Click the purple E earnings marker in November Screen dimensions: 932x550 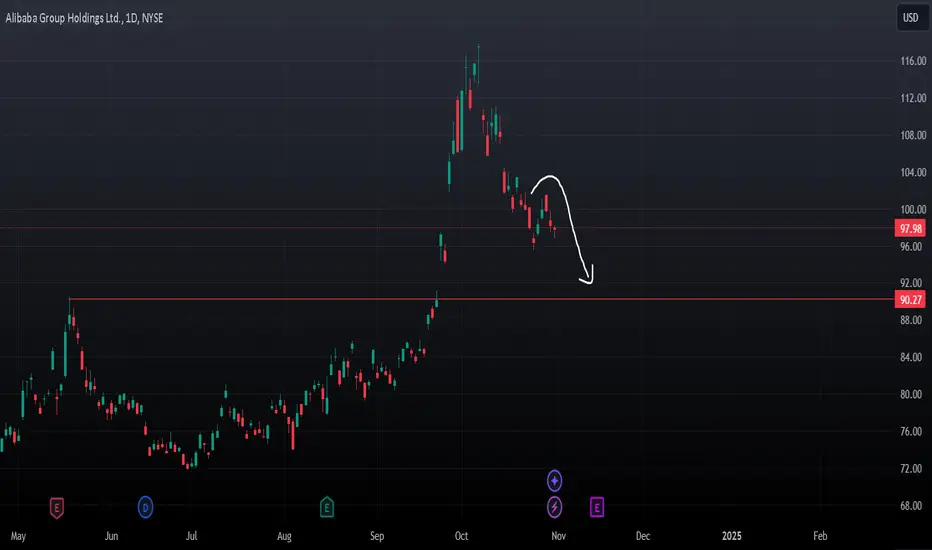click(597, 507)
